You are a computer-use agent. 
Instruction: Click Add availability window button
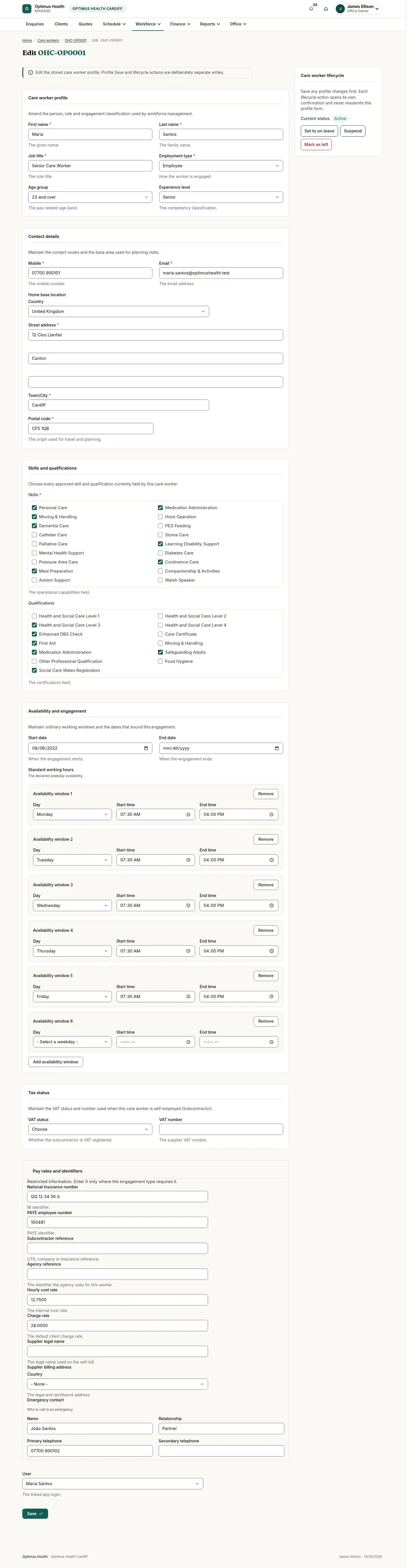pos(55,1062)
